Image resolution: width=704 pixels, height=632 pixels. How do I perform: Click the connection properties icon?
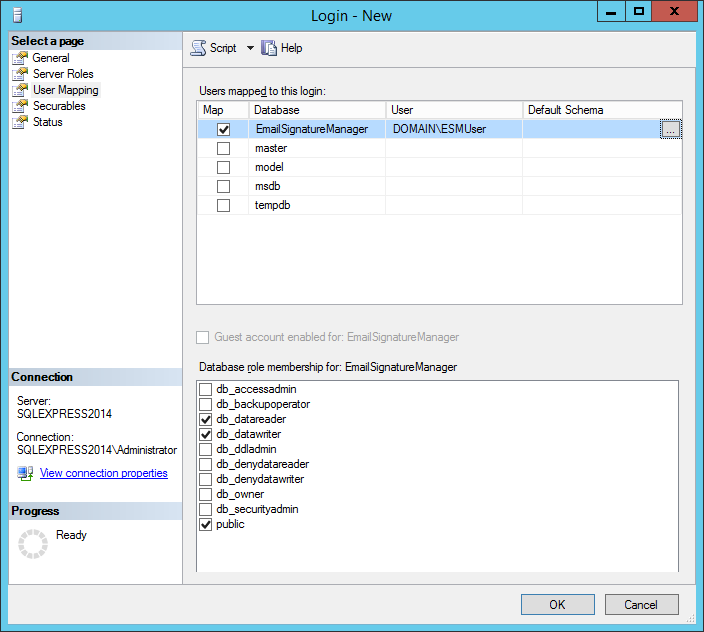[x=25, y=473]
